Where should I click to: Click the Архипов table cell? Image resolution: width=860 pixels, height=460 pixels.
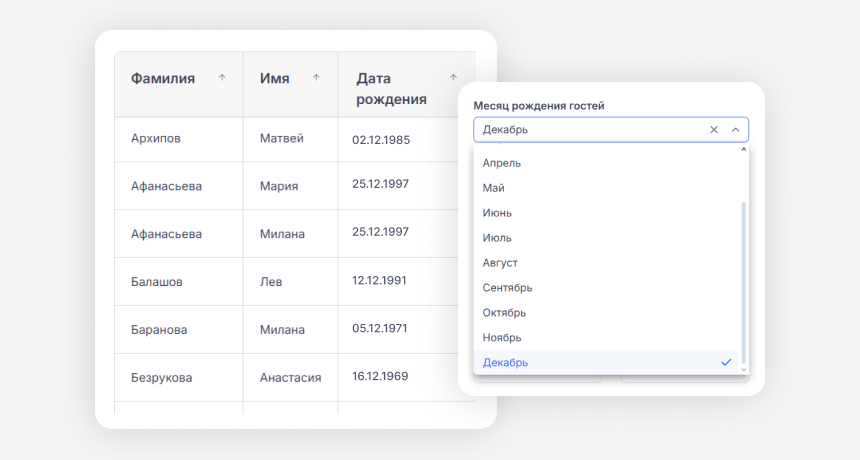click(156, 139)
